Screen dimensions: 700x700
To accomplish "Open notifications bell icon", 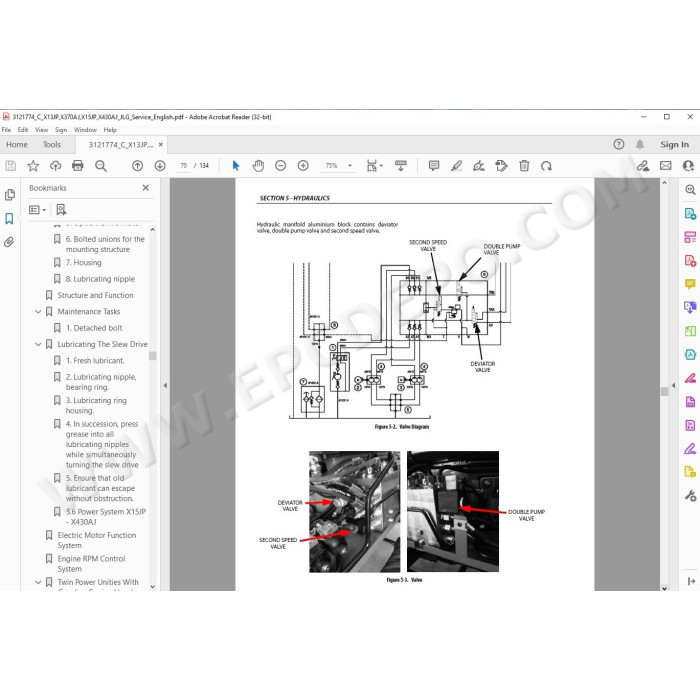I will click(640, 144).
